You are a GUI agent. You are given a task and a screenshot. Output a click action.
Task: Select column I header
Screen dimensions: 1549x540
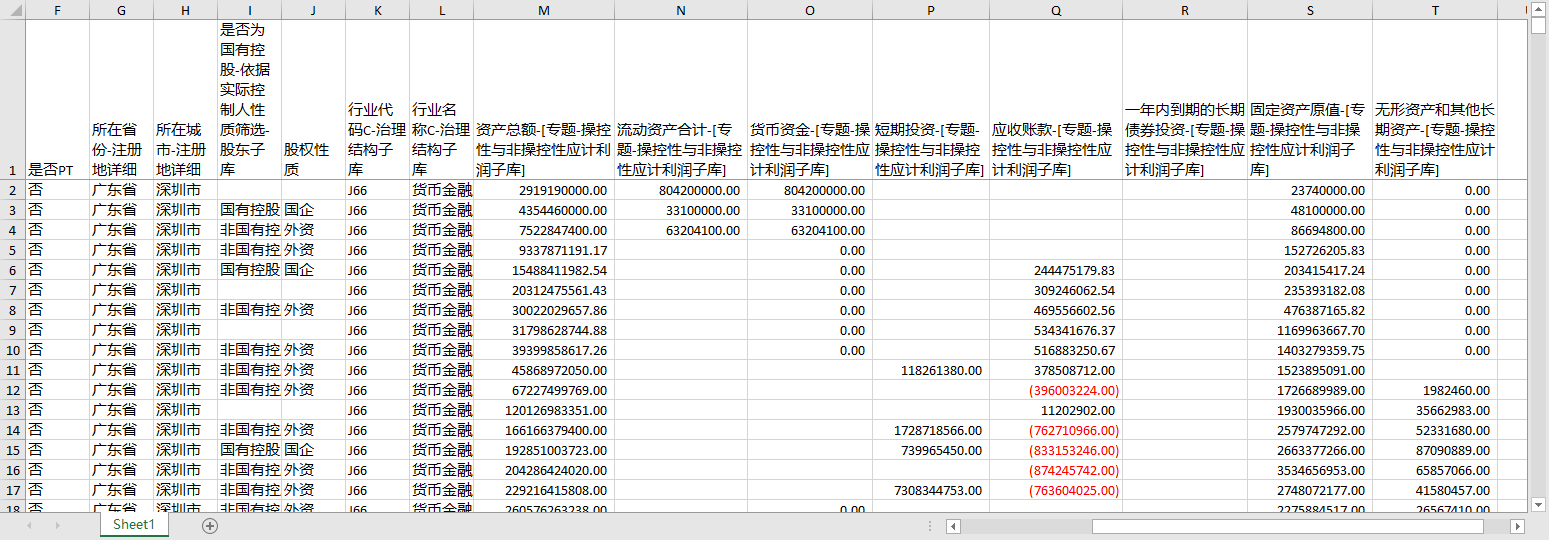click(x=249, y=10)
